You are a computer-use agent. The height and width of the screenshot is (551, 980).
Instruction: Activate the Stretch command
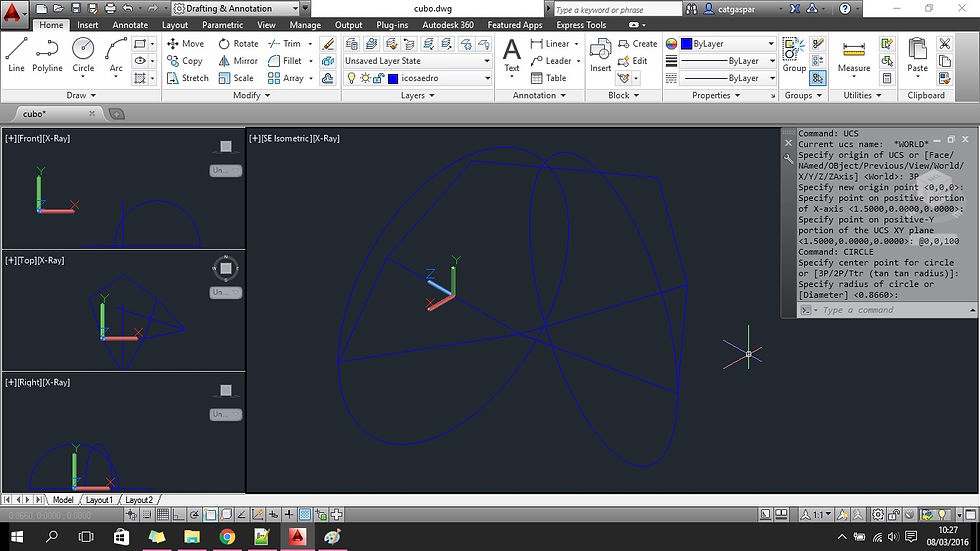pyautogui.click(x=188, y=78)
